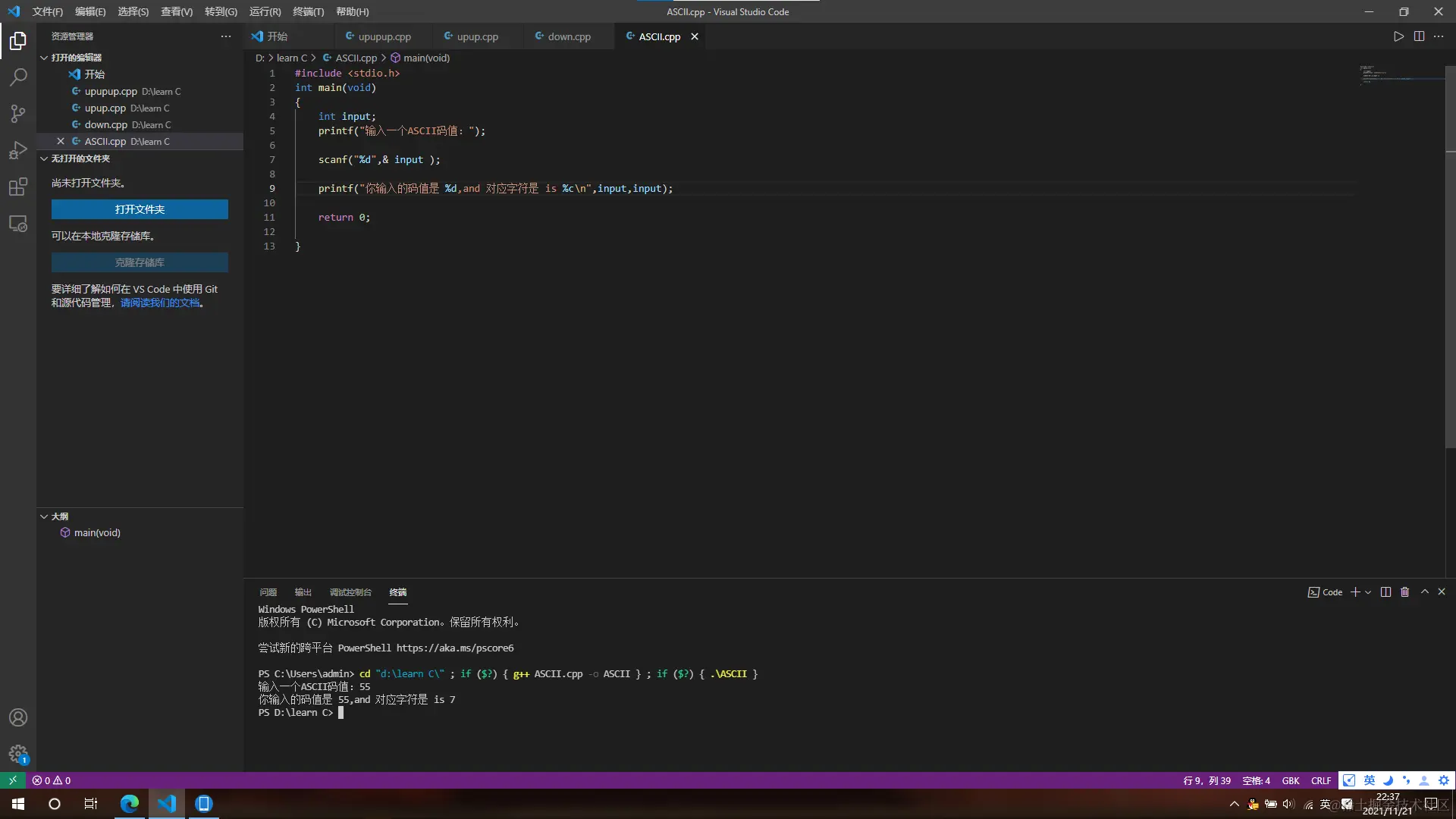Open the read our docs link
Image resolution: width=1456 pixels, height=819 pixels.
[x=160, y=303]
